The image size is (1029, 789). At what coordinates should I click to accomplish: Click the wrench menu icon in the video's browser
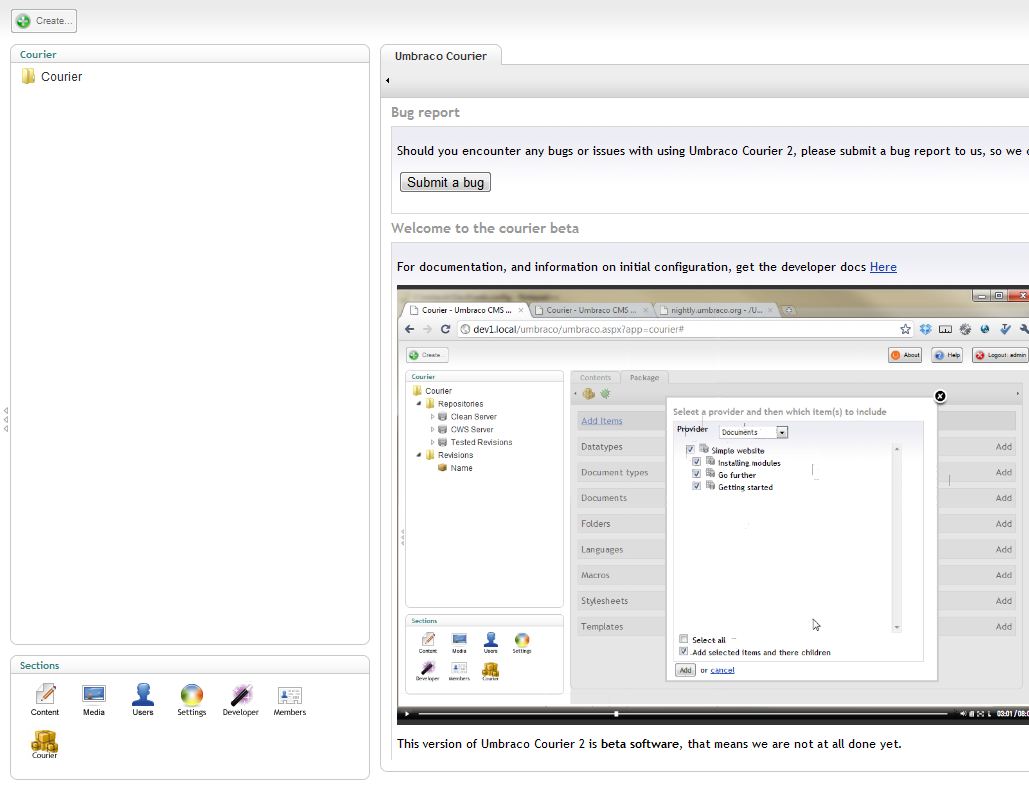(x=1024, y=330)
